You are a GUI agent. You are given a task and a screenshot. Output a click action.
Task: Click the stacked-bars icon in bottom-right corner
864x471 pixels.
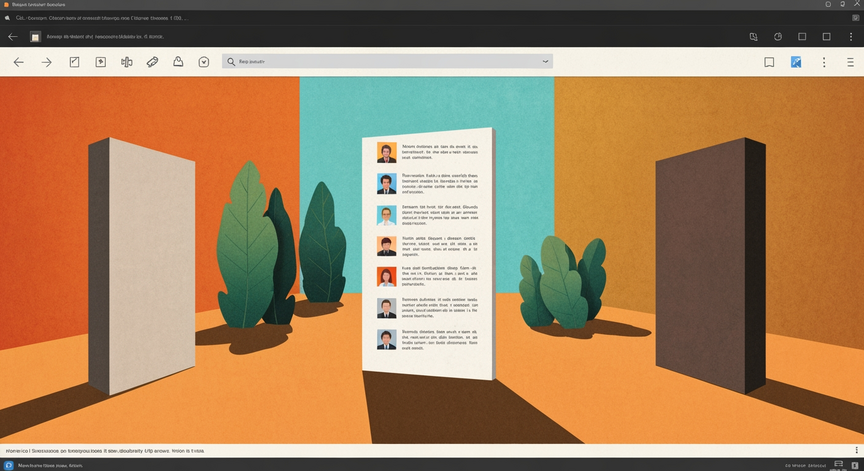[x=839, y=464]
